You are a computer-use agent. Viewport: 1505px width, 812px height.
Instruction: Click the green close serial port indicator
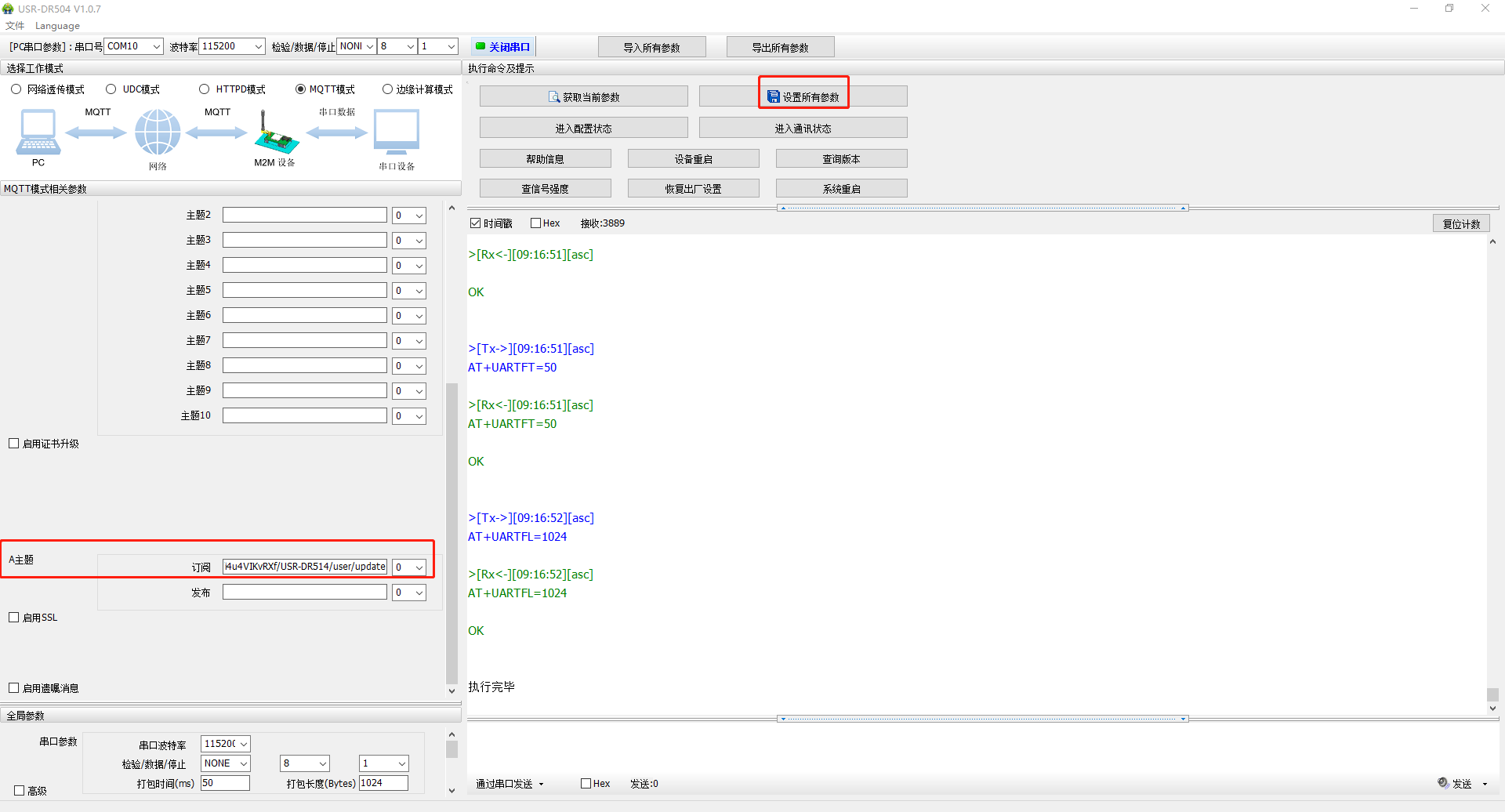click(x=481, y=47)
